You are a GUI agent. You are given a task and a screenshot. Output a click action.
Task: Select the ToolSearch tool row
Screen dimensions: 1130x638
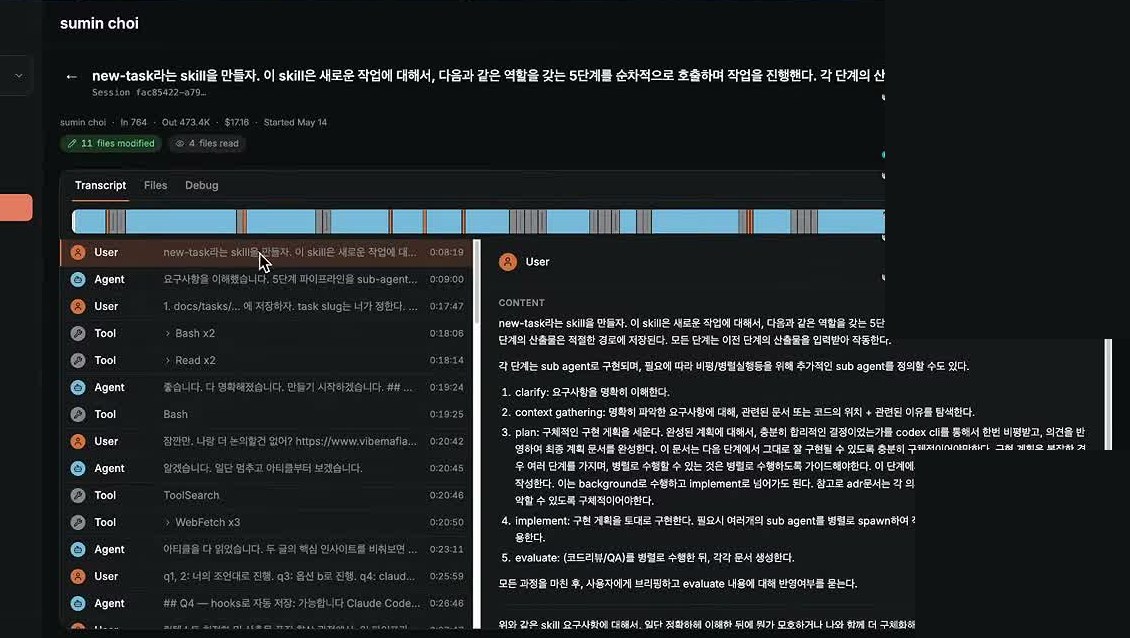(267, 495)
